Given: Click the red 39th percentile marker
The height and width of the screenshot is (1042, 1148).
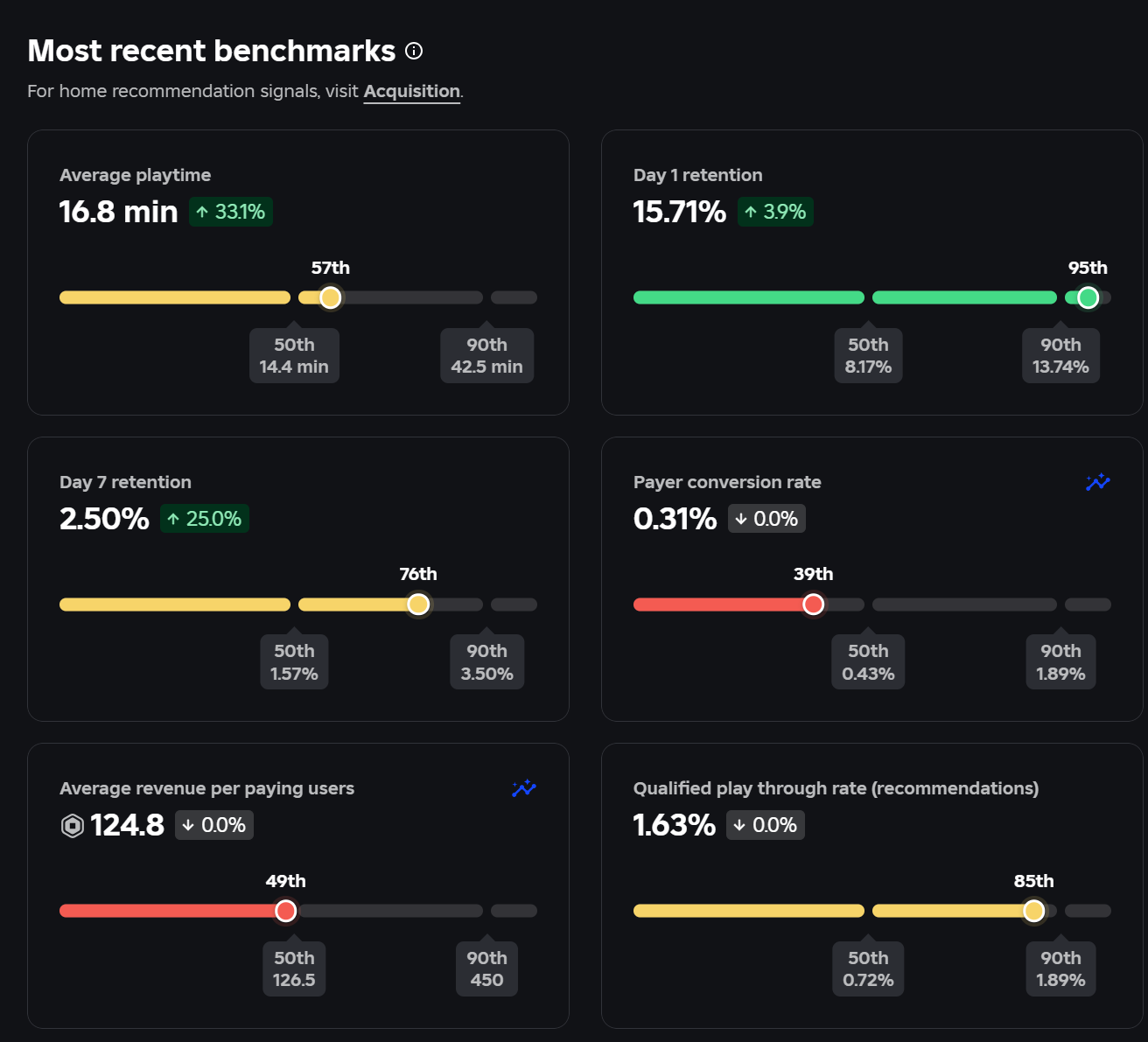Looking at the screenshot, I should point(813,605).
